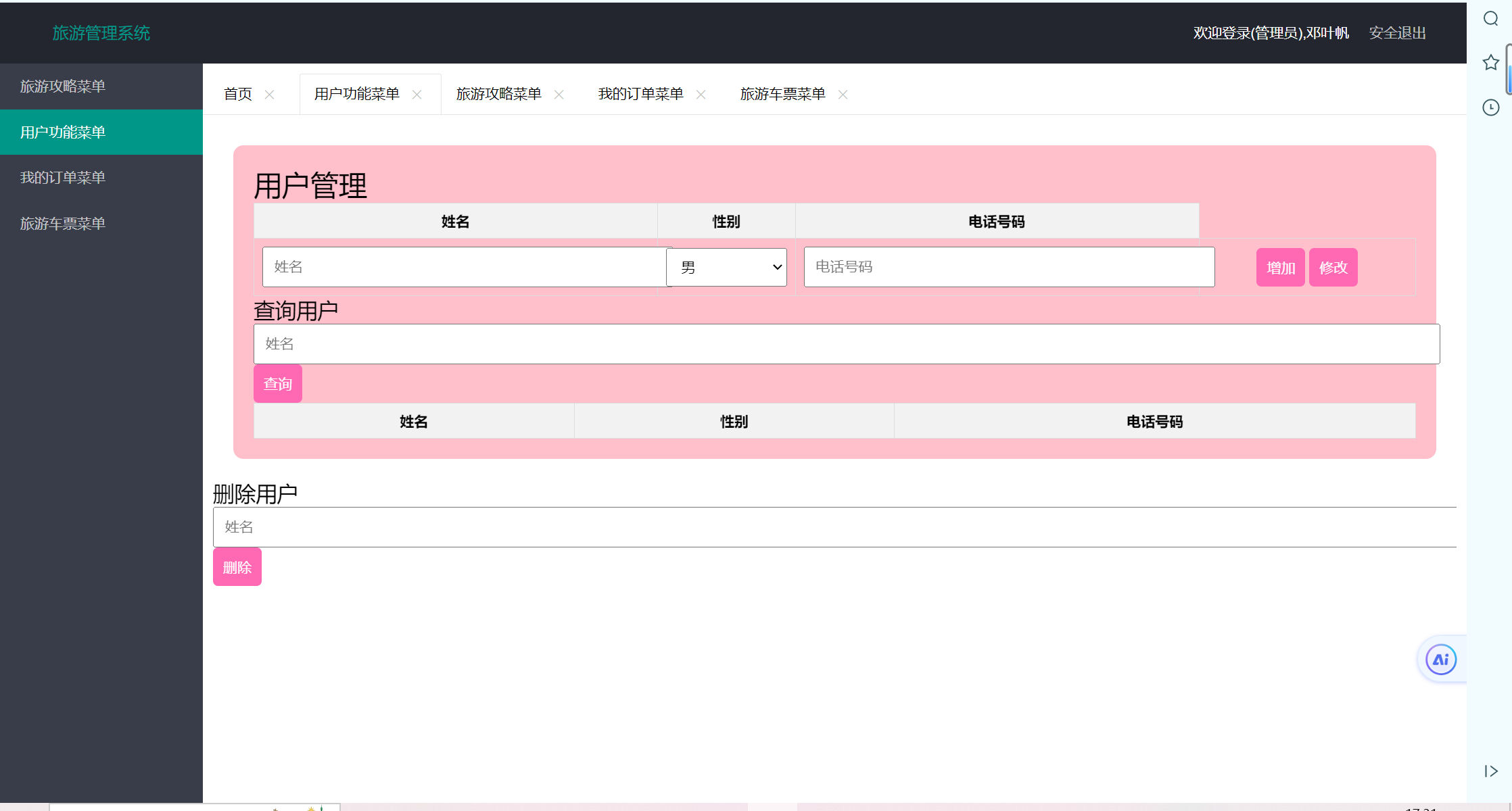1512x811 pixels.
Task: Open 我的订单菜单 in left sidebar
Action: point(101,178)
